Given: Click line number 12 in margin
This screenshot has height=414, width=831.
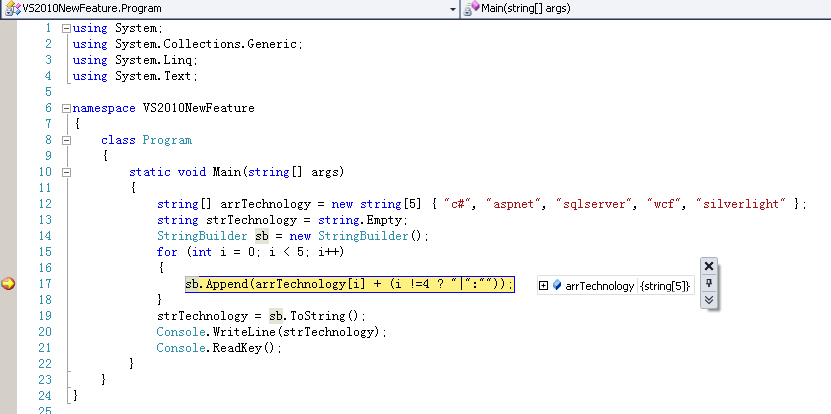Looking at the screenshot, I should coord(45,204).
